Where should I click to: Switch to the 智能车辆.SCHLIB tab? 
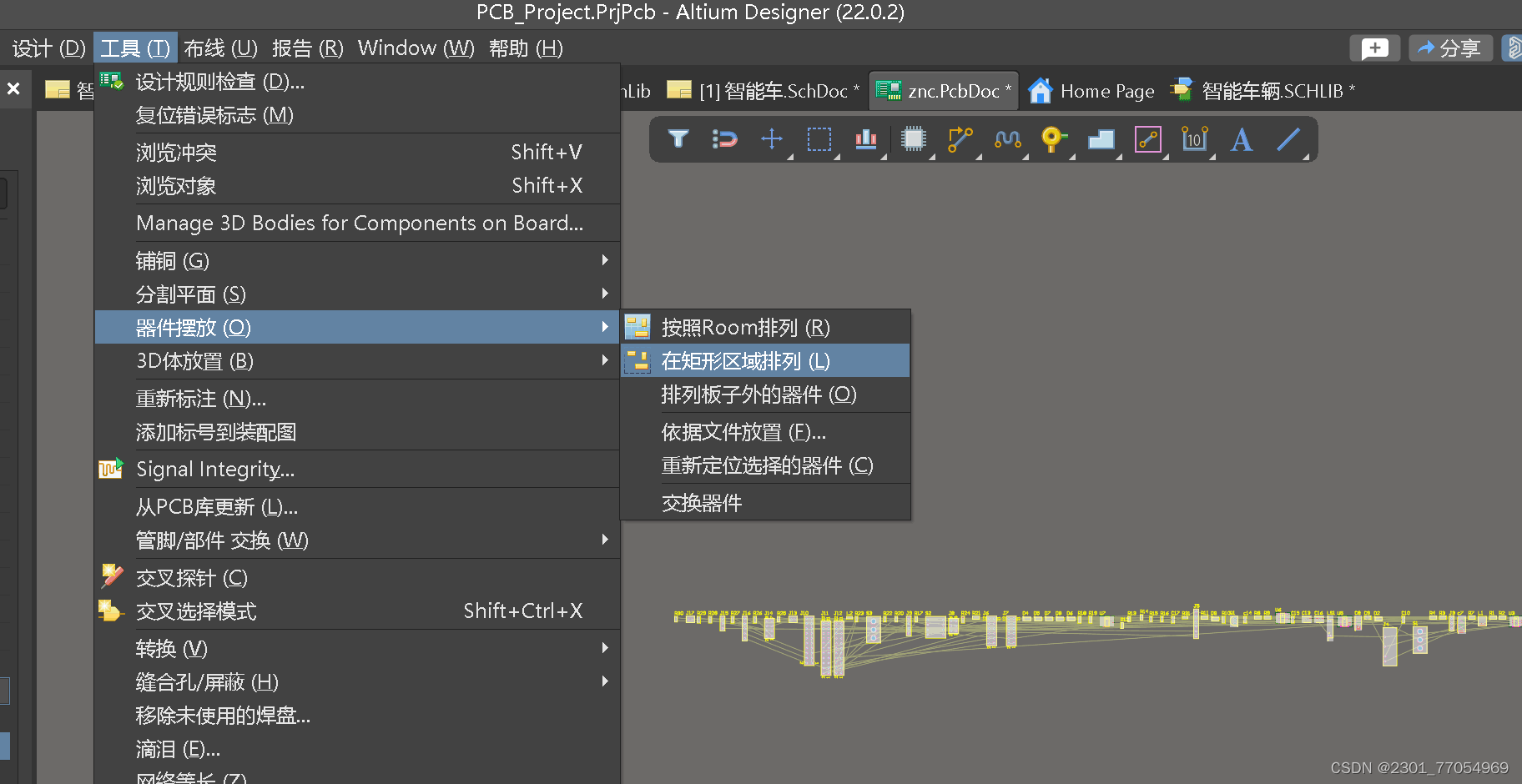point(1263,90)
